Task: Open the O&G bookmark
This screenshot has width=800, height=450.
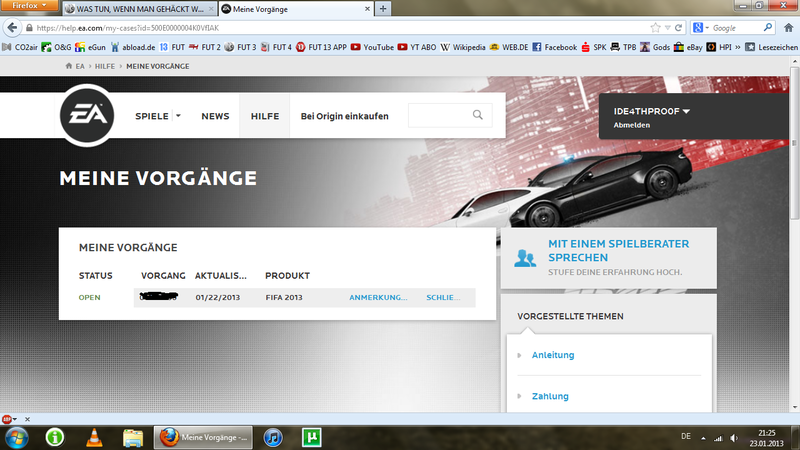Action: click(57, 47)
